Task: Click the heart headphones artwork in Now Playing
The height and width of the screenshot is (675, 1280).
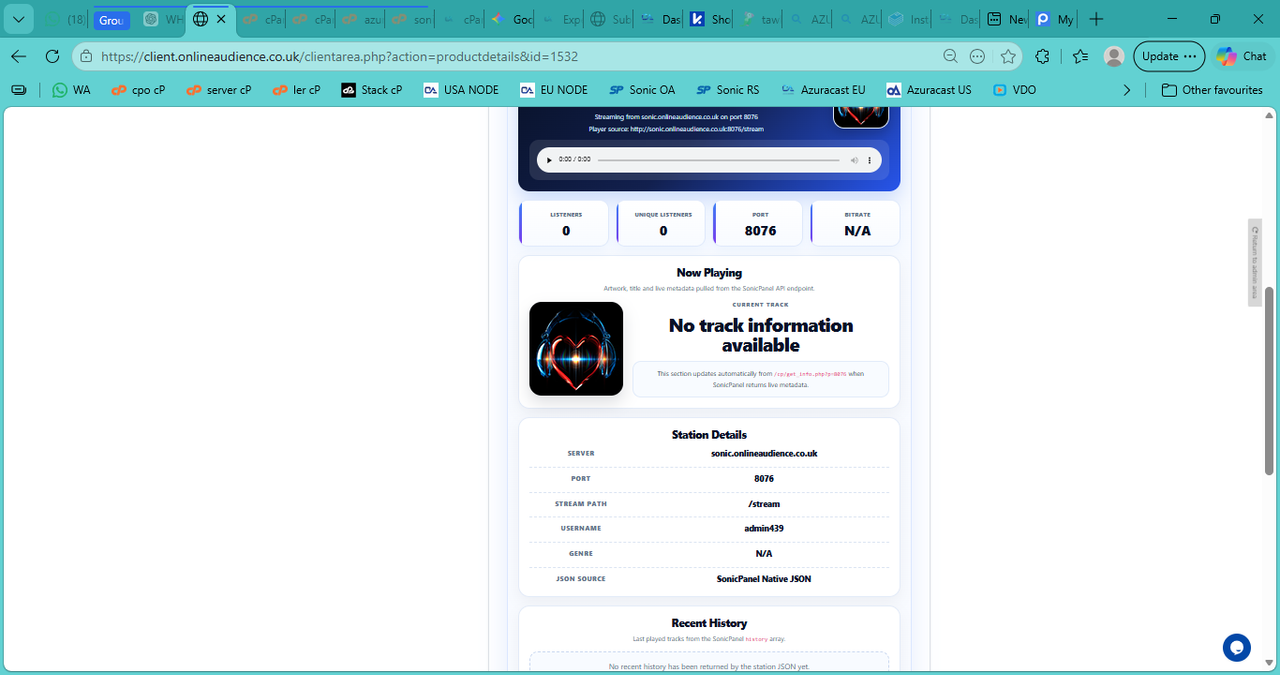Action: pyautogui.click(x=576, y=348)
